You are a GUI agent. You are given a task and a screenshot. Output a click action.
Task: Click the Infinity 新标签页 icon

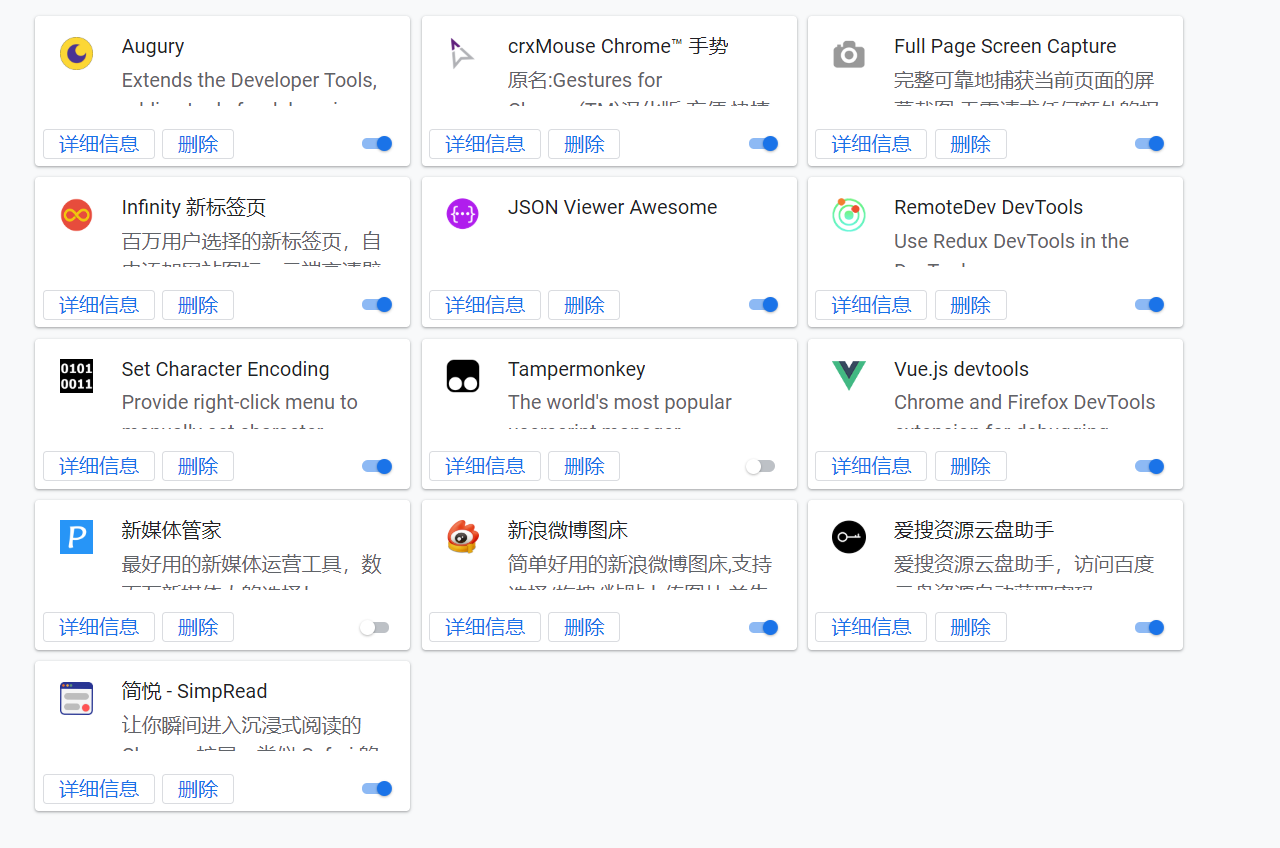[x=76, y=214]
